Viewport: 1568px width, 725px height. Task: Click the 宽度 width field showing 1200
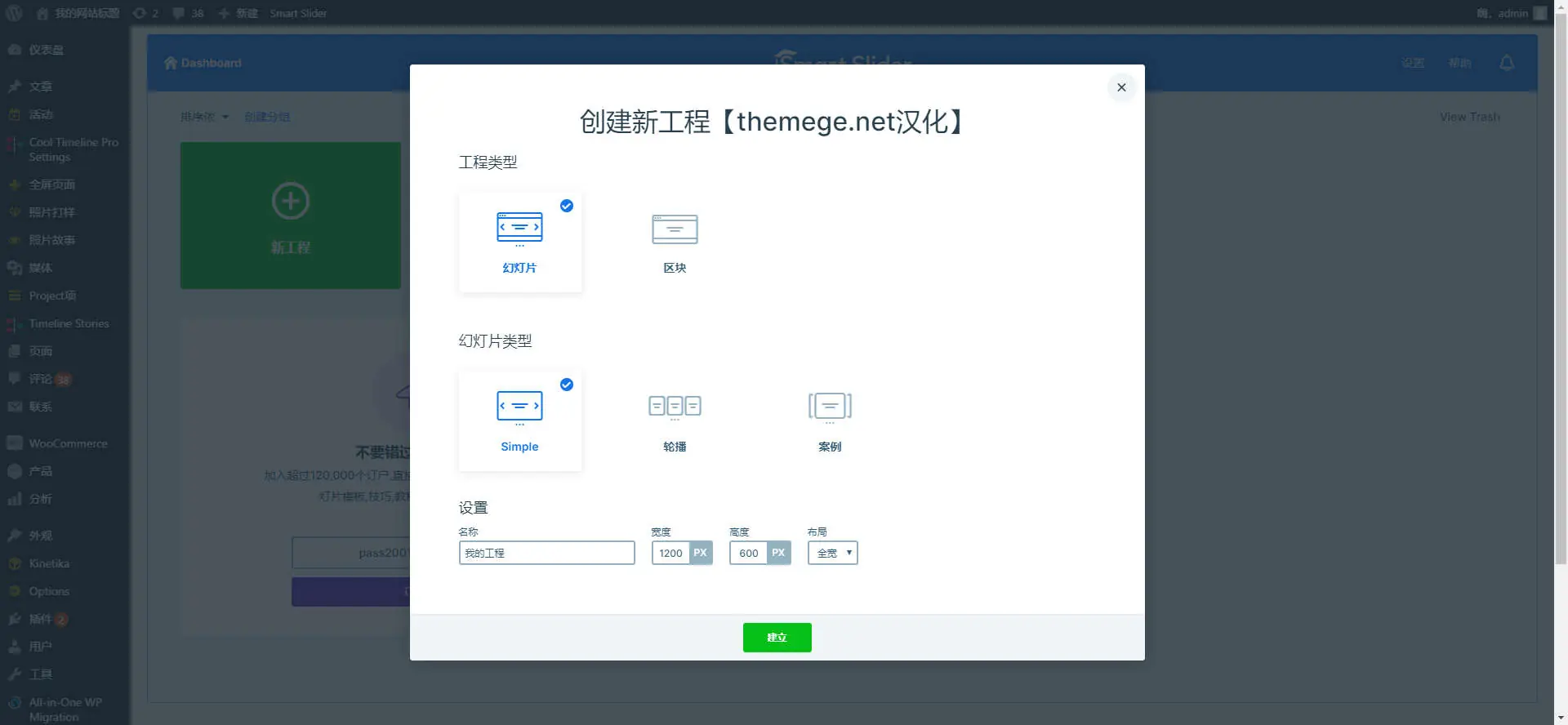(670, 553)
